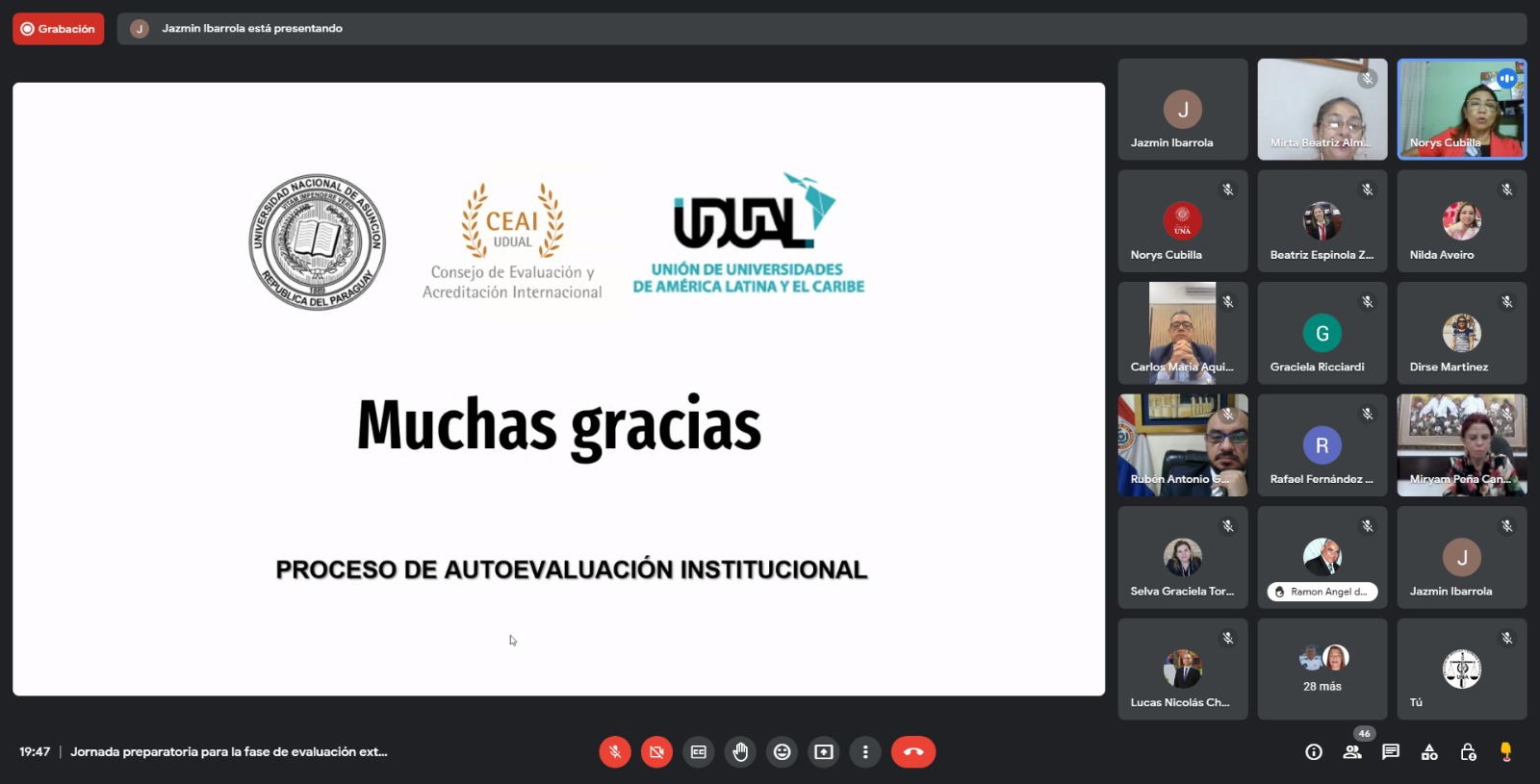Image resolution: width=1540 pixels, height=784 pixels.
Task: Select Dirse Martinez participant tile
Action: [x=1462, y=333]
